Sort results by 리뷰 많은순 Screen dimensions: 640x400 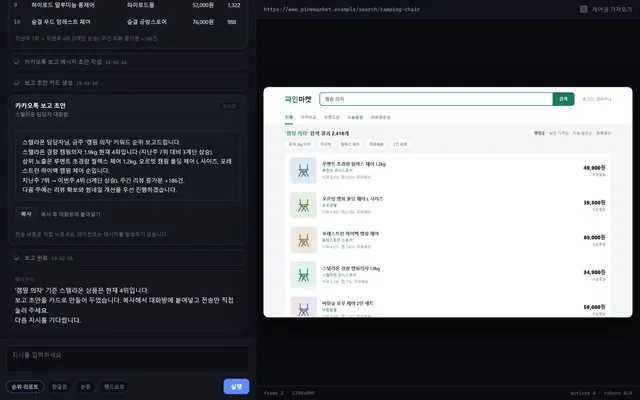(x=582, y=133)
